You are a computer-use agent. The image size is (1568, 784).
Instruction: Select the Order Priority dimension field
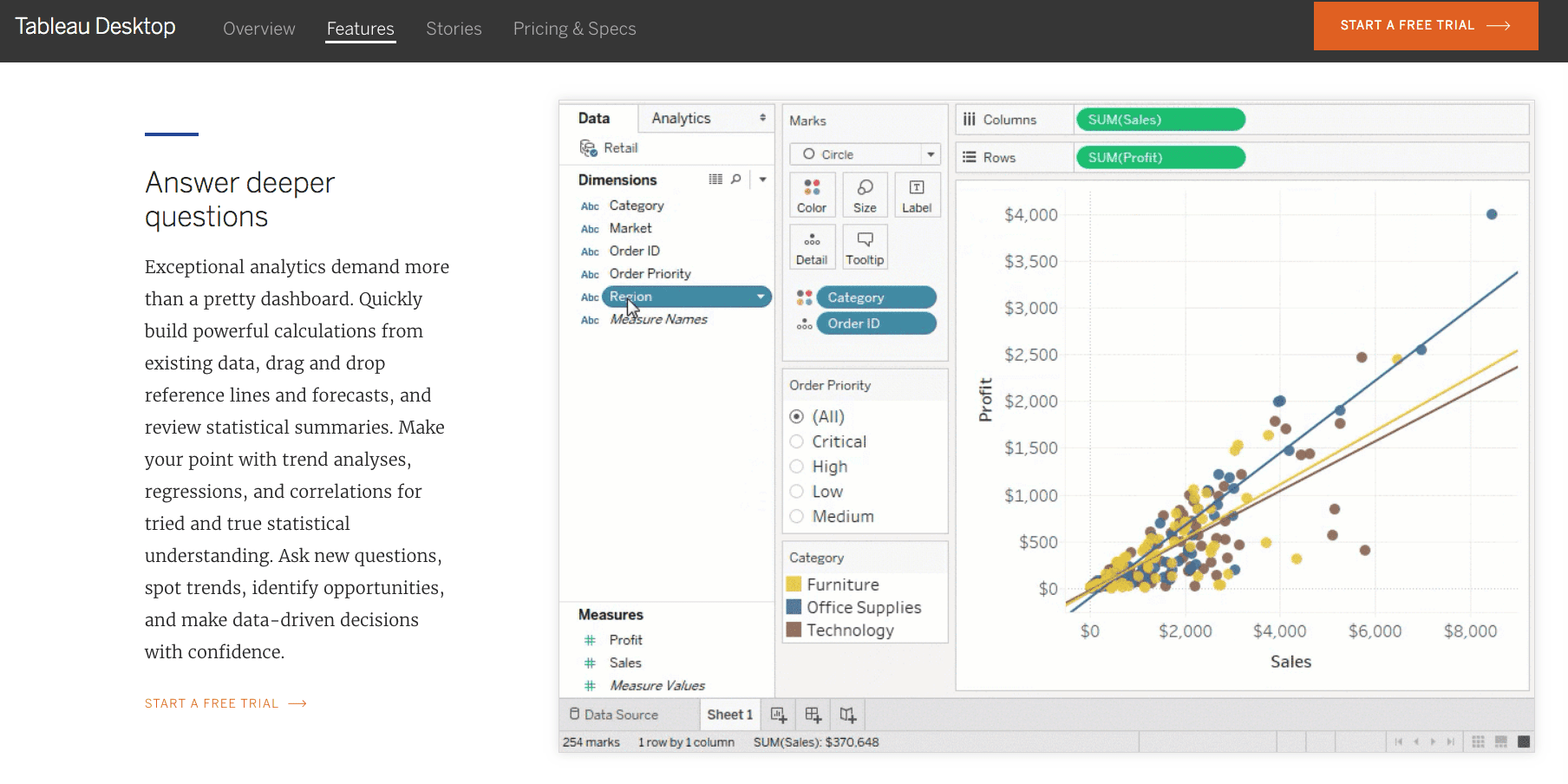pyautogui.click(x=650, y=273)
